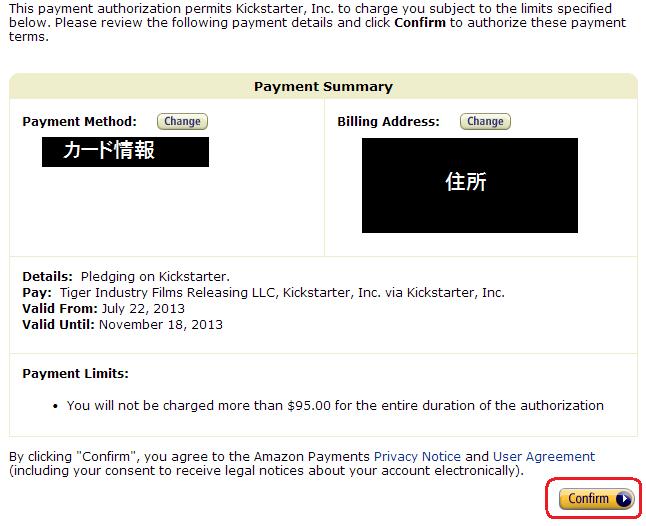Click the Billing Address label
The width and height of the screenshot is (646, 526).
[388, 122]
